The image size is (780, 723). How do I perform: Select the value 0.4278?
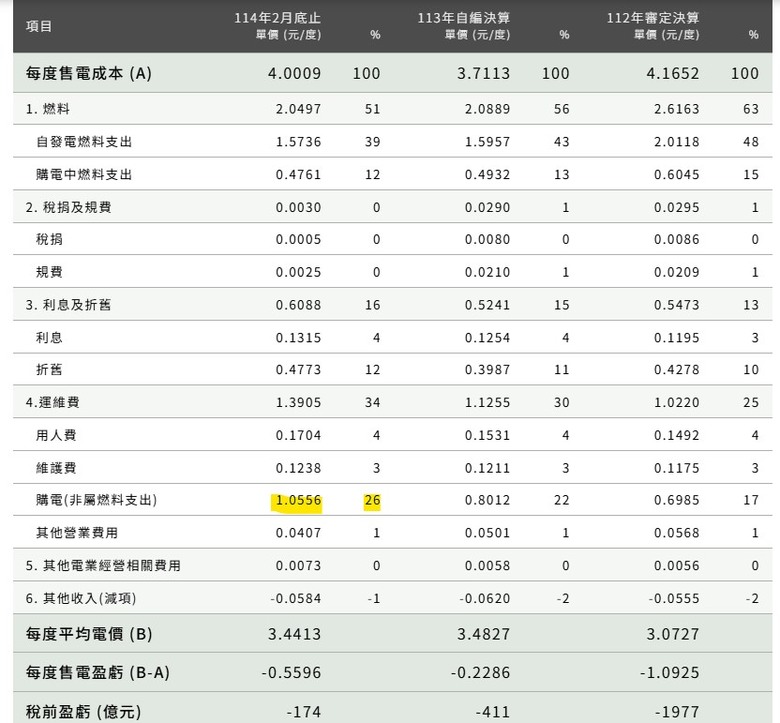677,370
